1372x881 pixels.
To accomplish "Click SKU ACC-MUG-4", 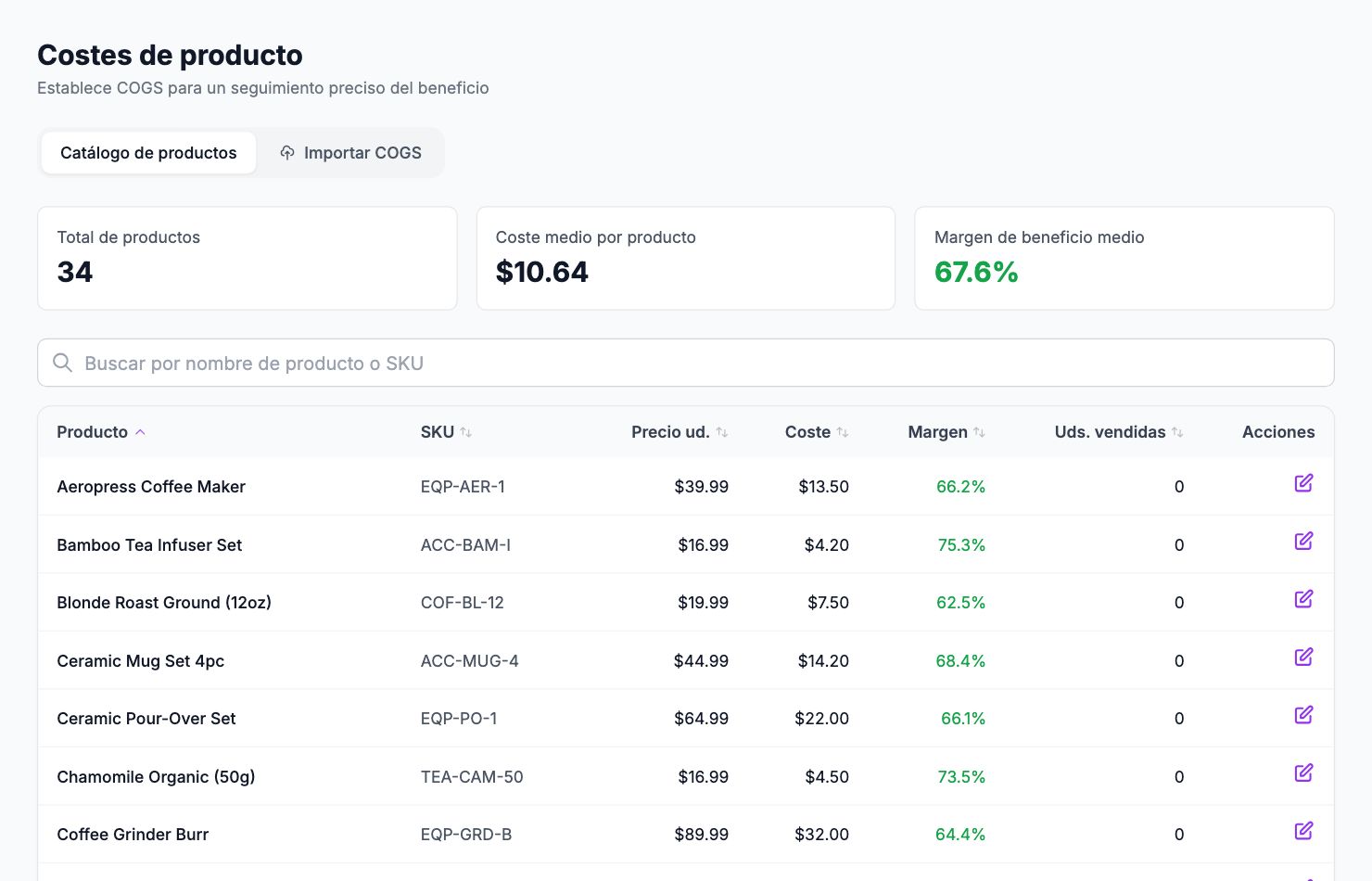I will point(469,661).
